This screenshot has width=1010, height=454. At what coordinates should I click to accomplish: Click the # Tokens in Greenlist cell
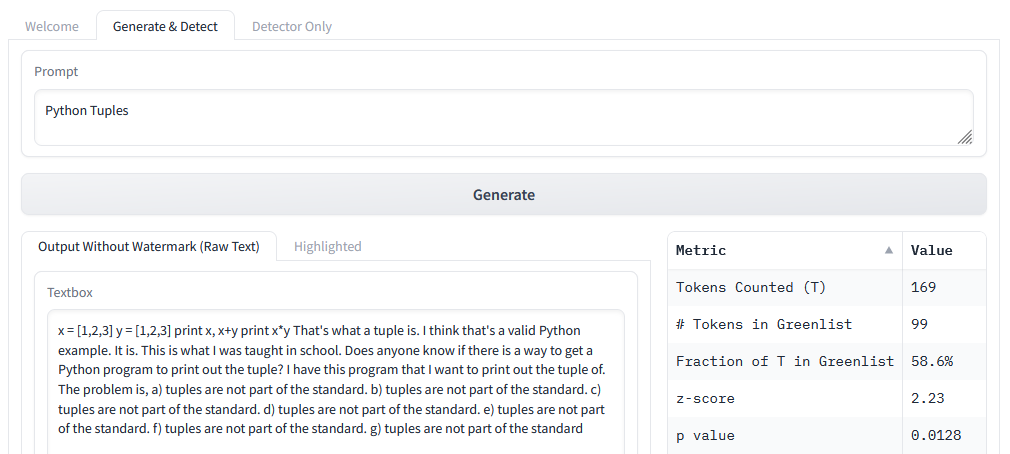tap(764, 325)
